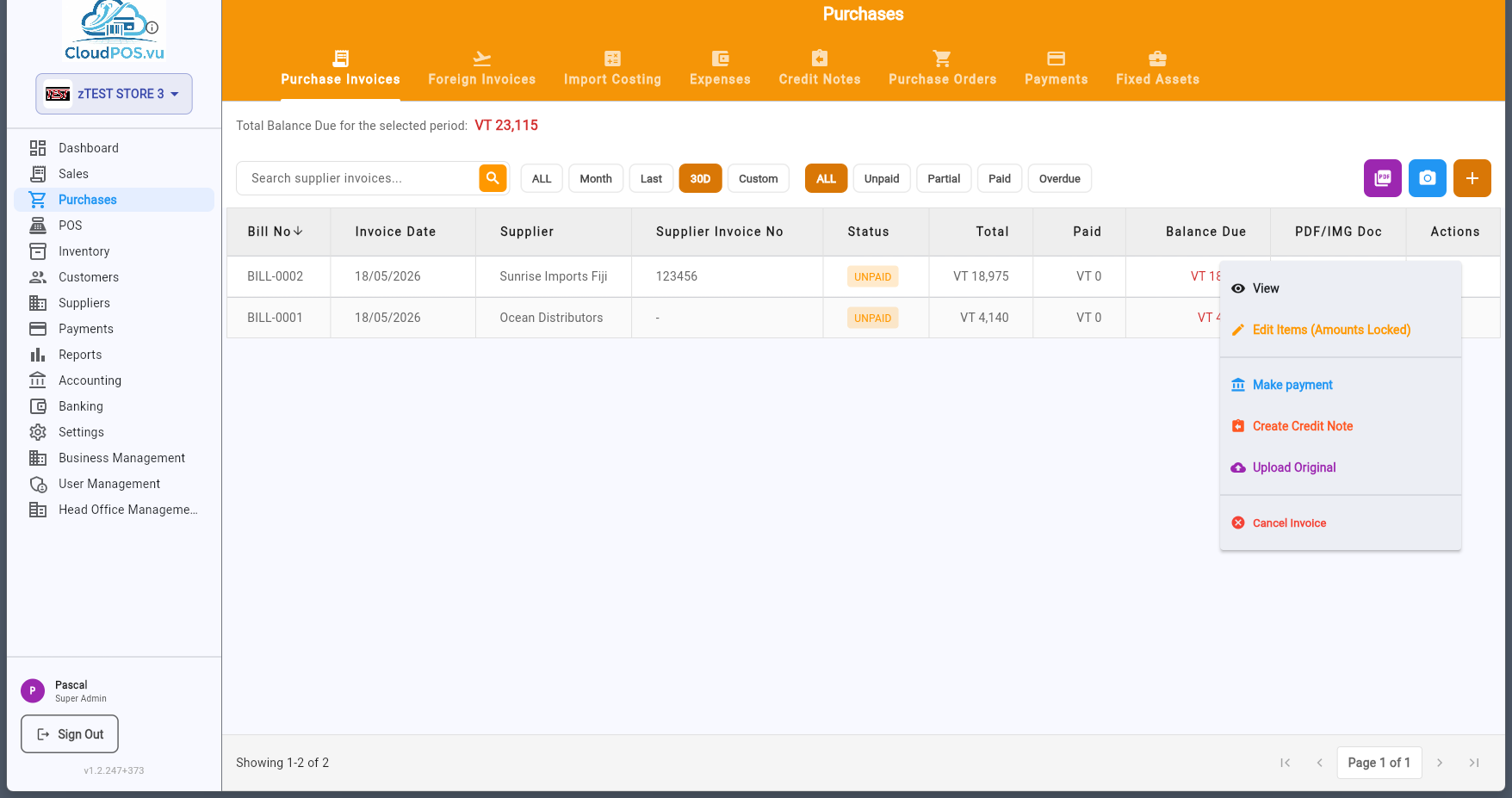Open the Accounting section

(114, 380)
